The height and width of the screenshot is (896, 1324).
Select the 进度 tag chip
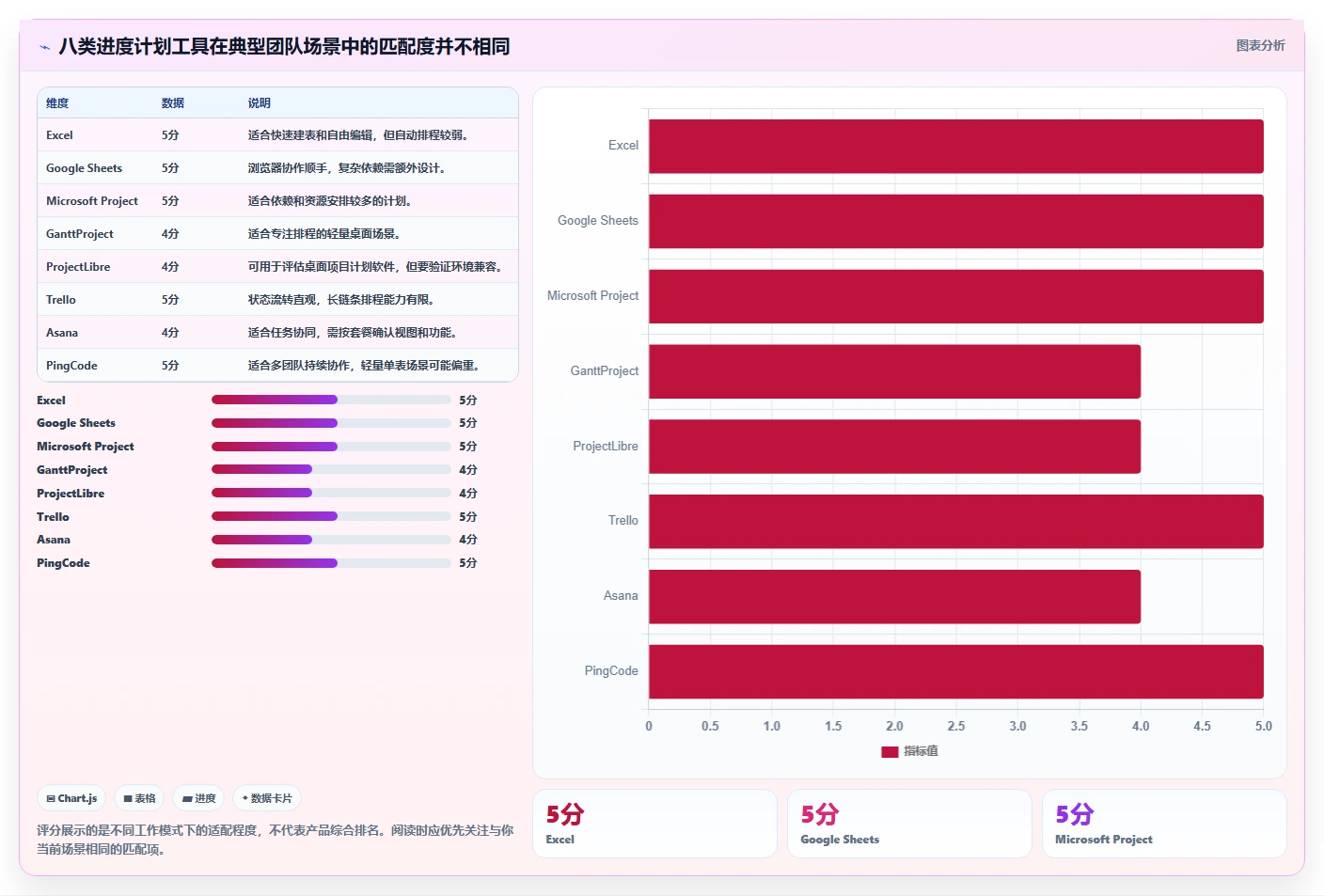click(198, 798)
